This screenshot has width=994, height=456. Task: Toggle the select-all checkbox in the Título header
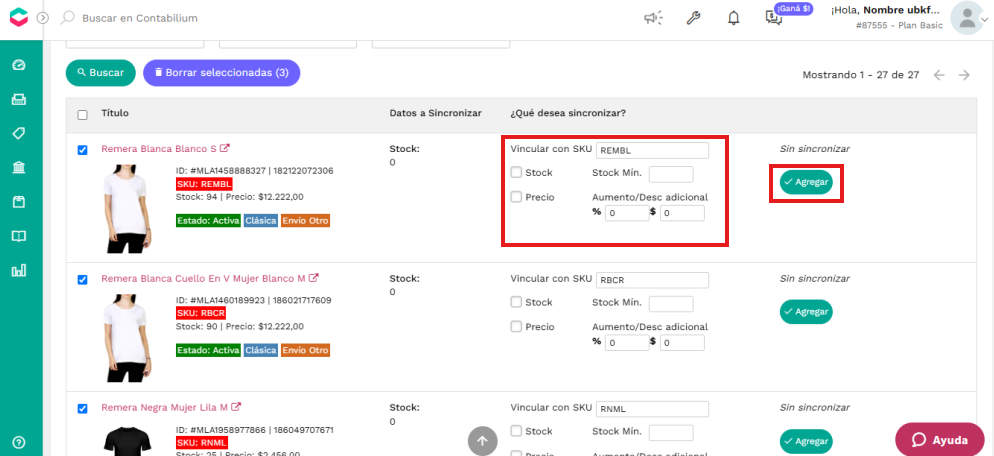pos(82,115)
